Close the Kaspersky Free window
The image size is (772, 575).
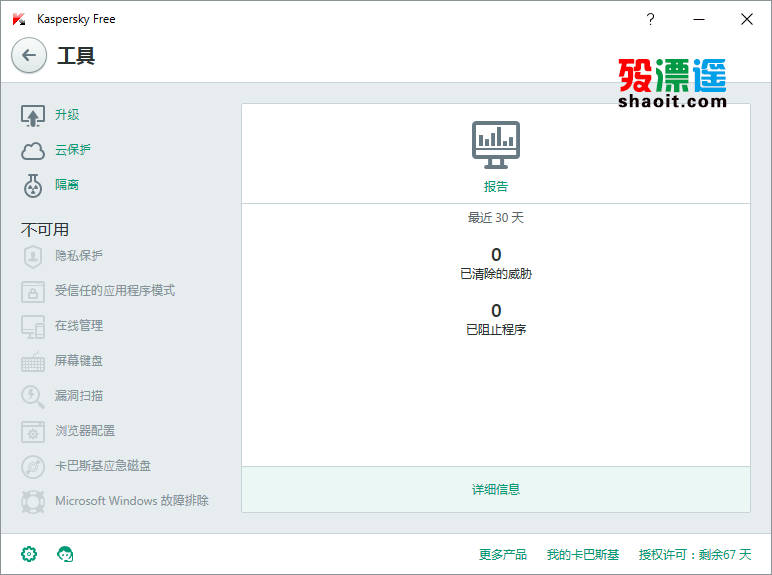tap(747, 19)
